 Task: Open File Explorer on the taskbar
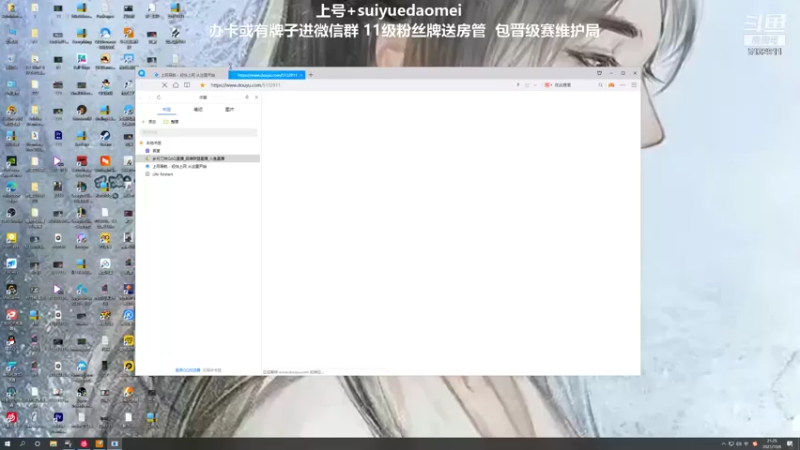coord(53,444)
